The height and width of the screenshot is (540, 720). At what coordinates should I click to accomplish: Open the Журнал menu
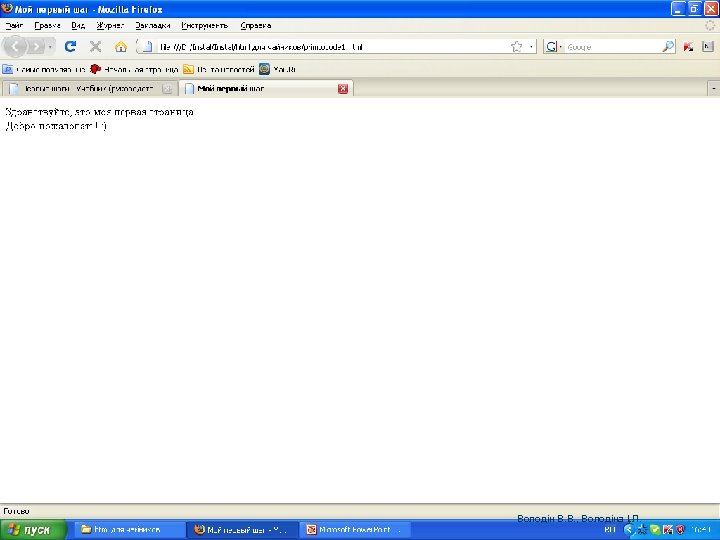pyautogui.click(x=110, y=26)
